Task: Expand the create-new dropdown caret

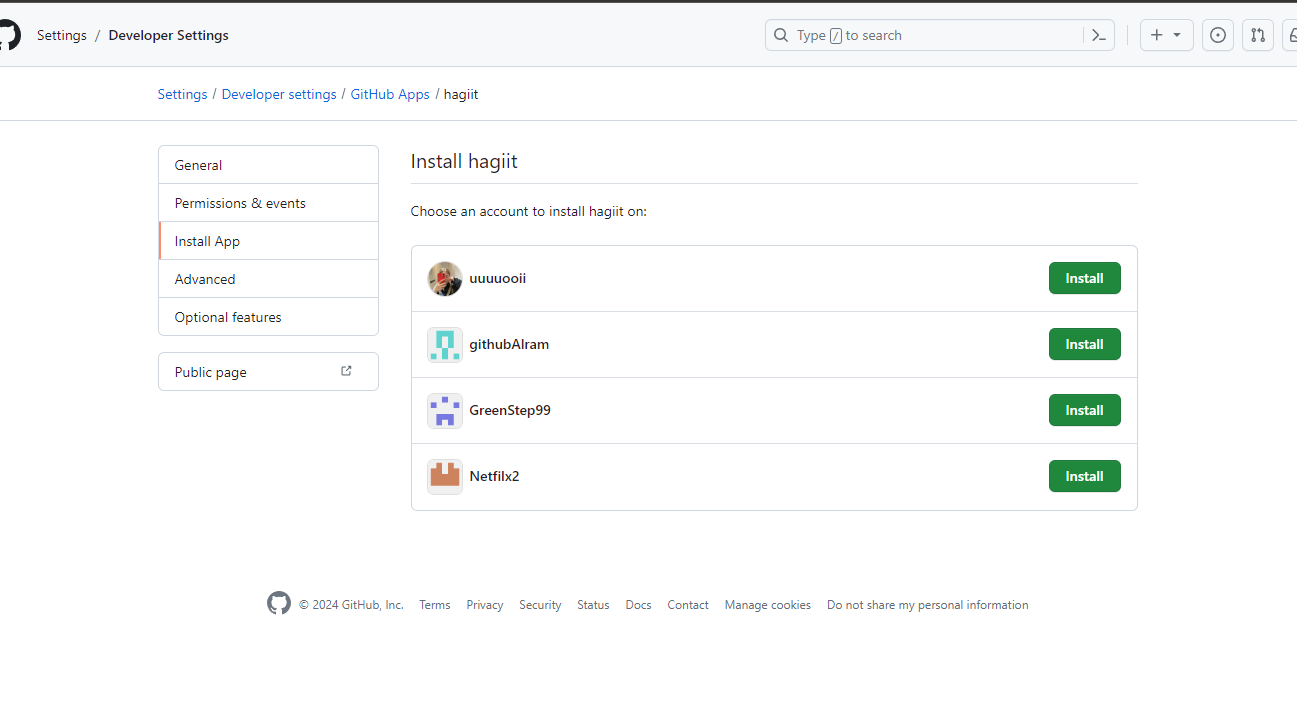Action: click(1177, 35)
